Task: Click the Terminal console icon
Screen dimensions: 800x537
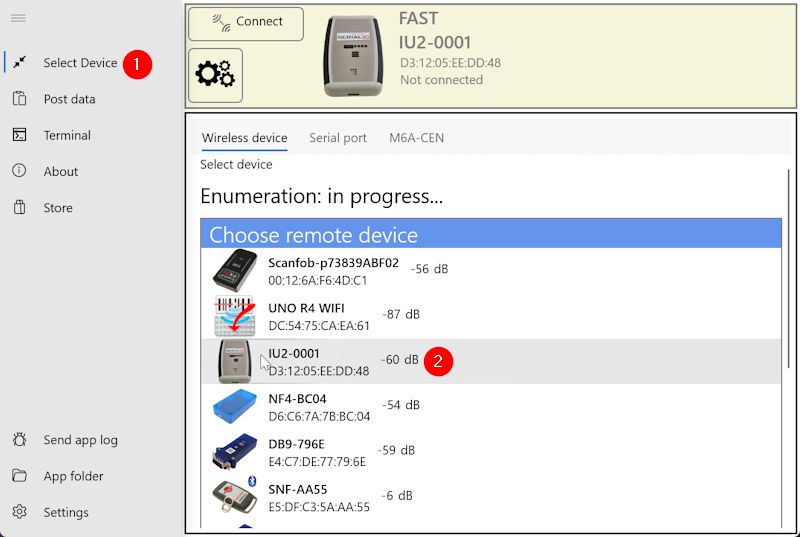Action: coord(19,135)
